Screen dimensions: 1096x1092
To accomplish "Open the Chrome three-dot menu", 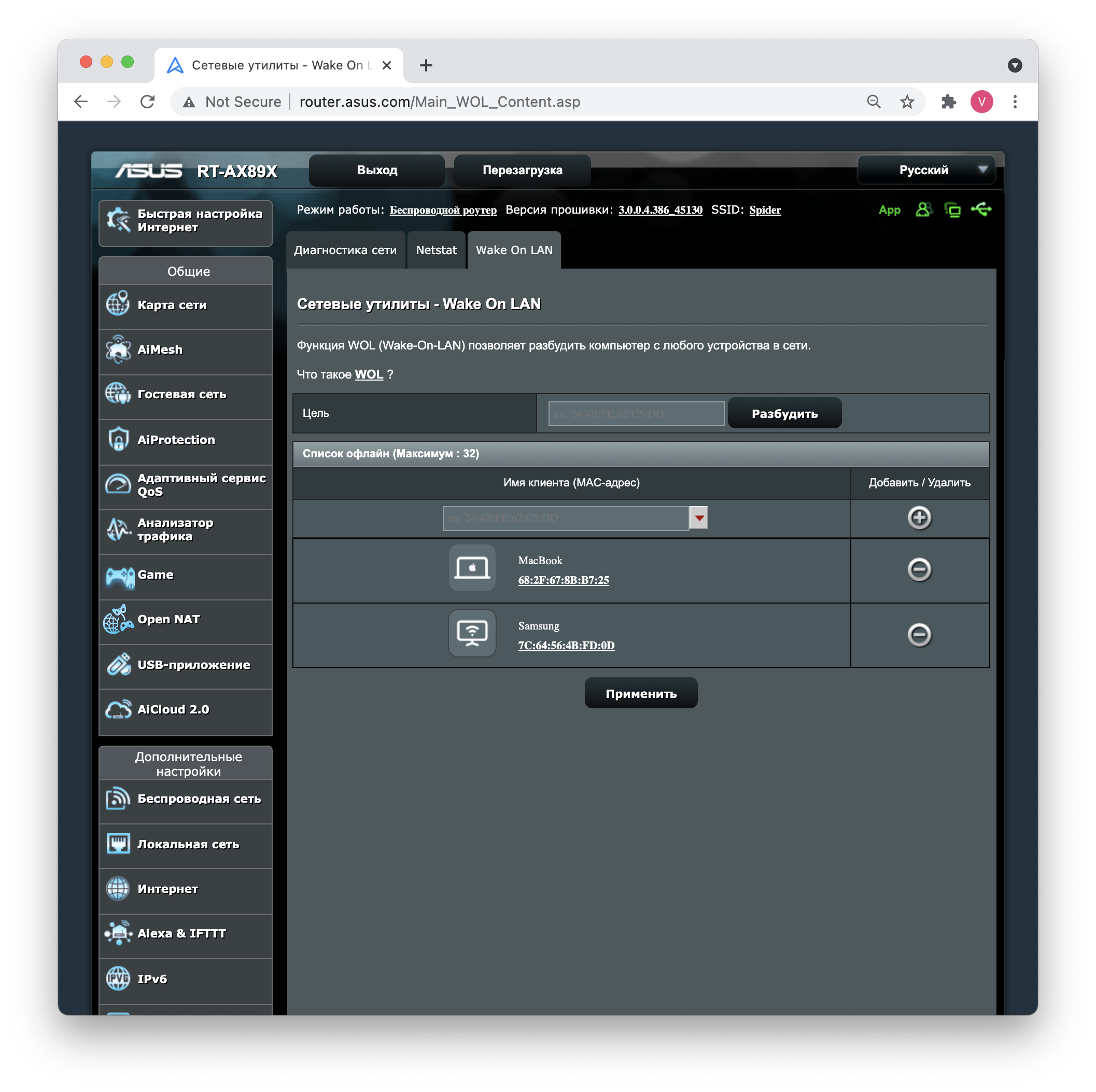I will click(x=1015, y=102).
